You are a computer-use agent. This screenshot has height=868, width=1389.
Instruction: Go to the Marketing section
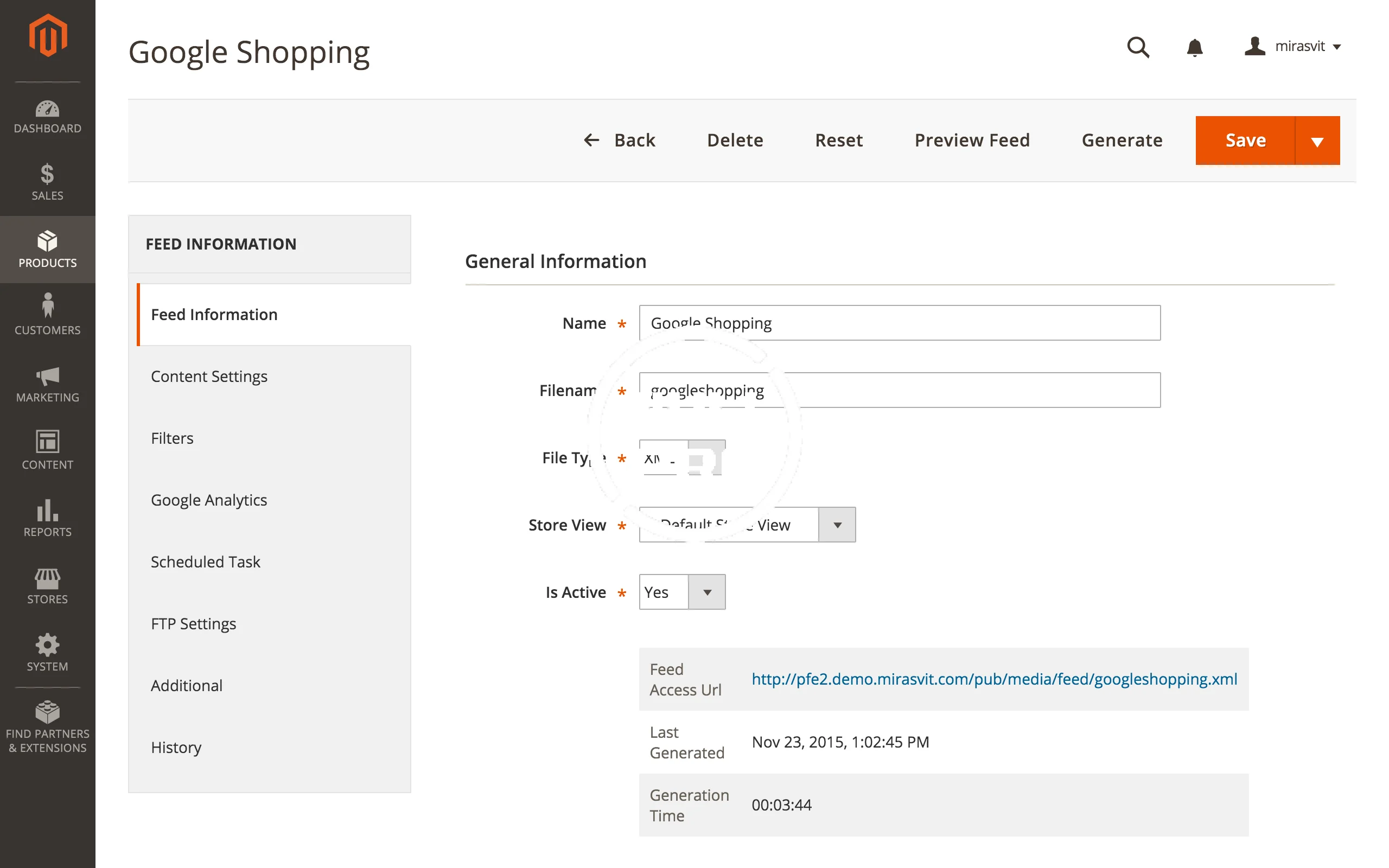[47, 384]
